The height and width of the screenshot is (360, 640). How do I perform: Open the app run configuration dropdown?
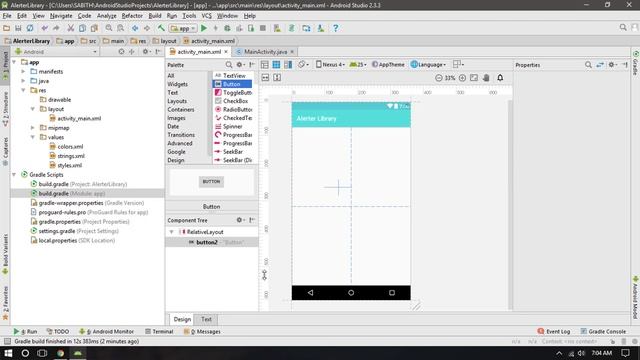(x=184, y=28)
